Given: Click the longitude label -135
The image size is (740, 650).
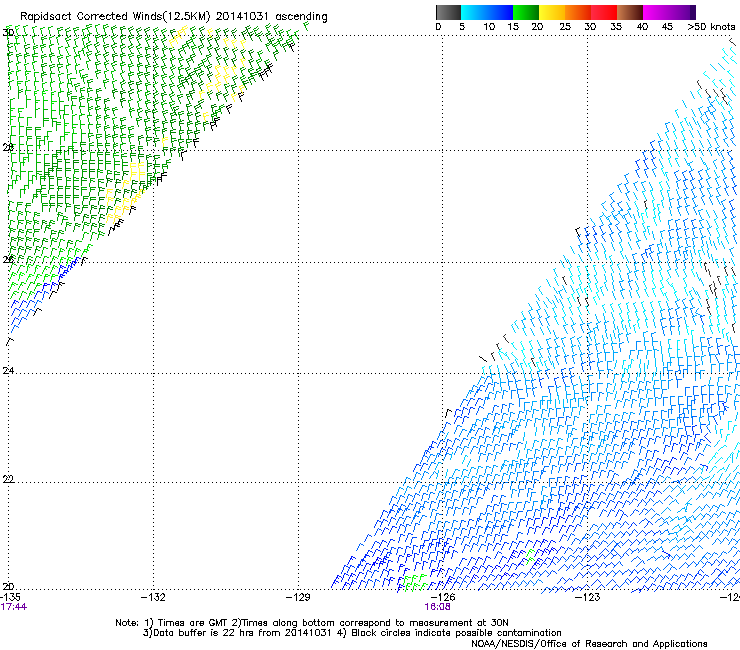Looking at the screenshot, I should click(x=10, y=597).
